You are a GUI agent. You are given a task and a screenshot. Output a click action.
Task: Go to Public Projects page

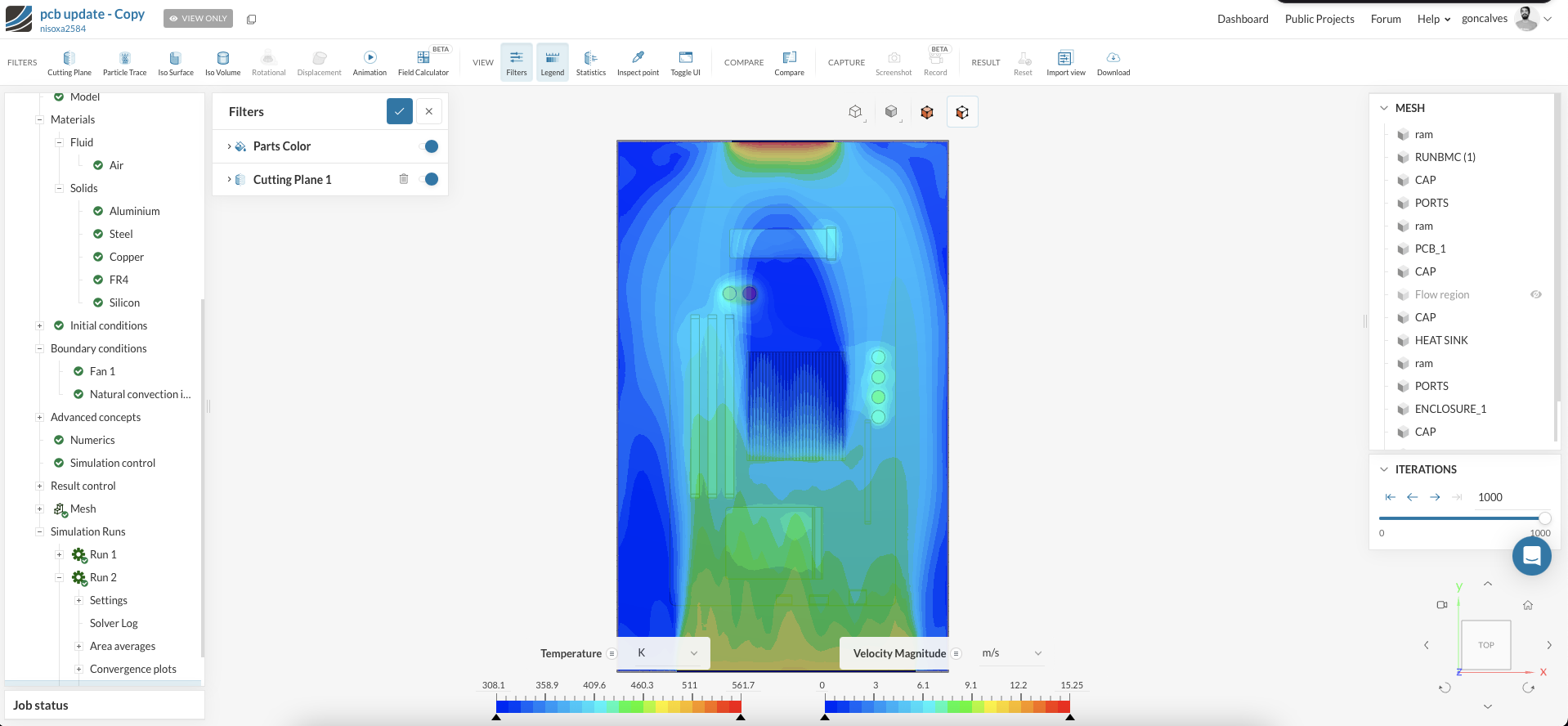tap(1319, 19)
